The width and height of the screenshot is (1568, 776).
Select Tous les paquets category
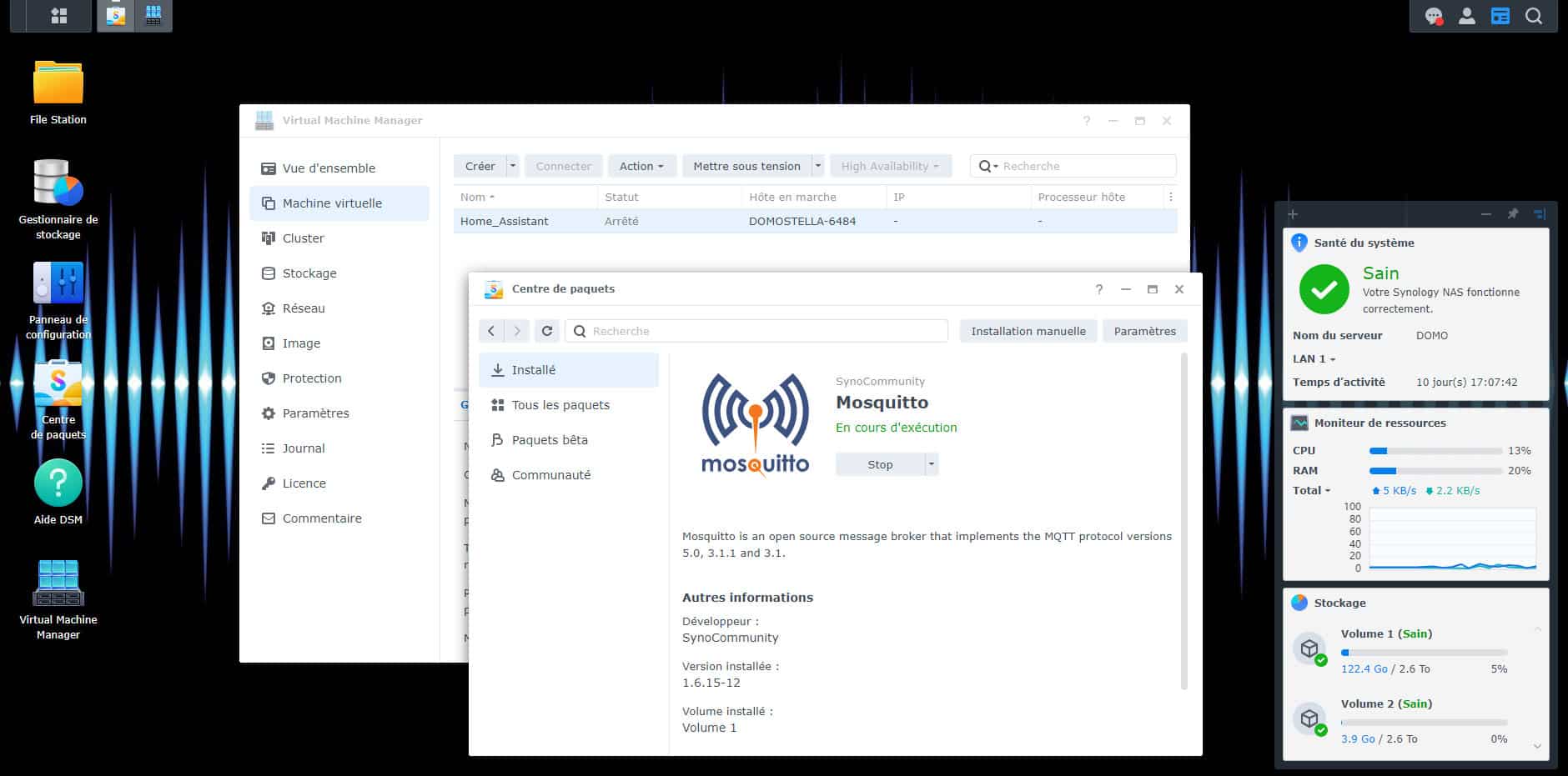click(569, 405)
